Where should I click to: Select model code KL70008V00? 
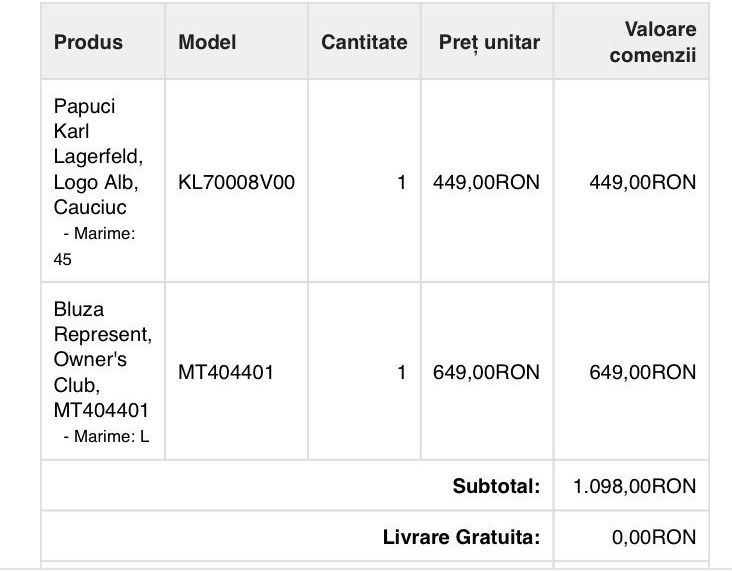(236, 183)
